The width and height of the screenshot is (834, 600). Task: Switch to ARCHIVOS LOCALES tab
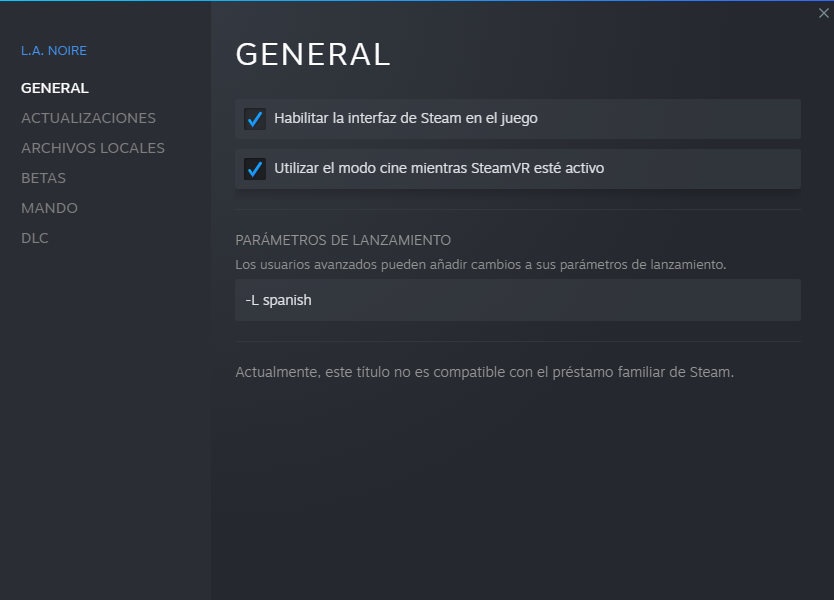pos(93,148)
